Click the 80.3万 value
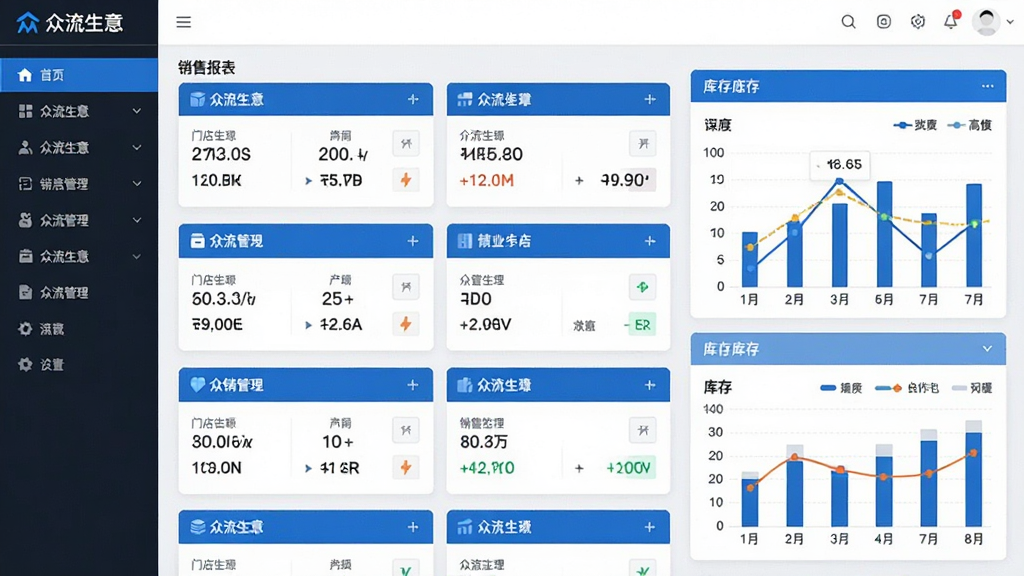Viewport: 1024px width, 576px height. point(484,442)
